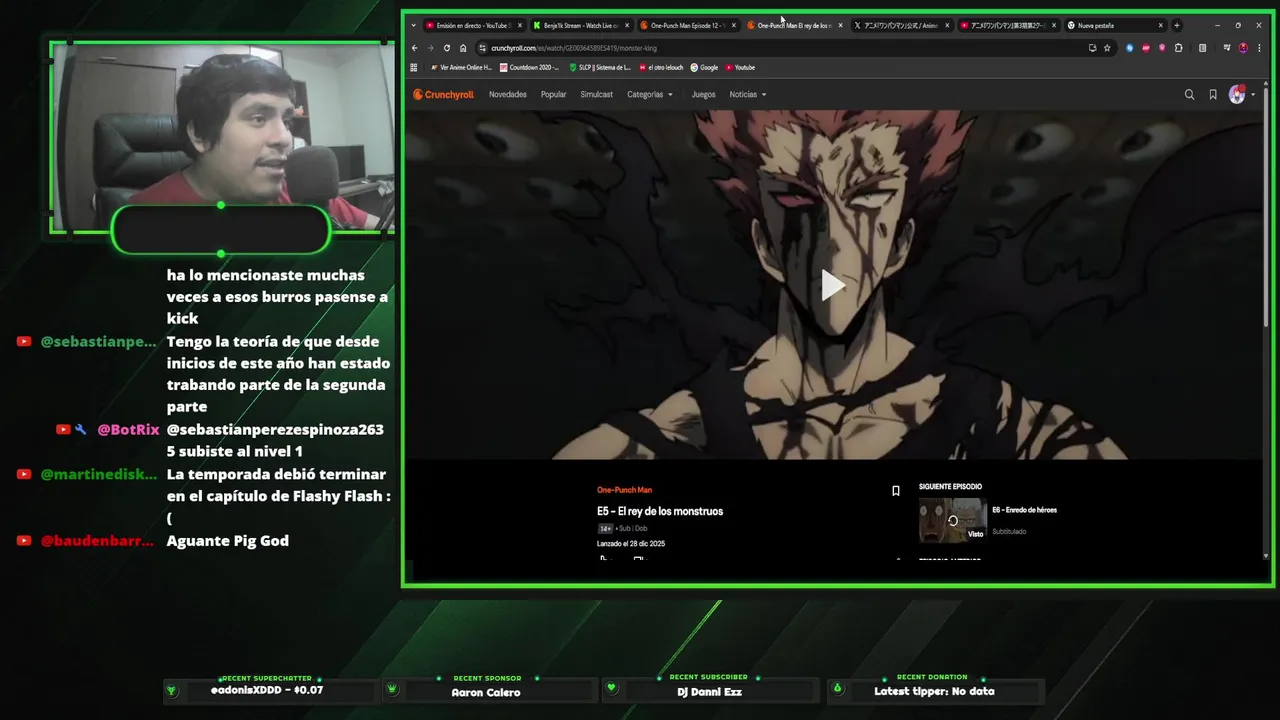
Task: Open Ver Anime Online bookmark
Action: (x=461, y=68)
